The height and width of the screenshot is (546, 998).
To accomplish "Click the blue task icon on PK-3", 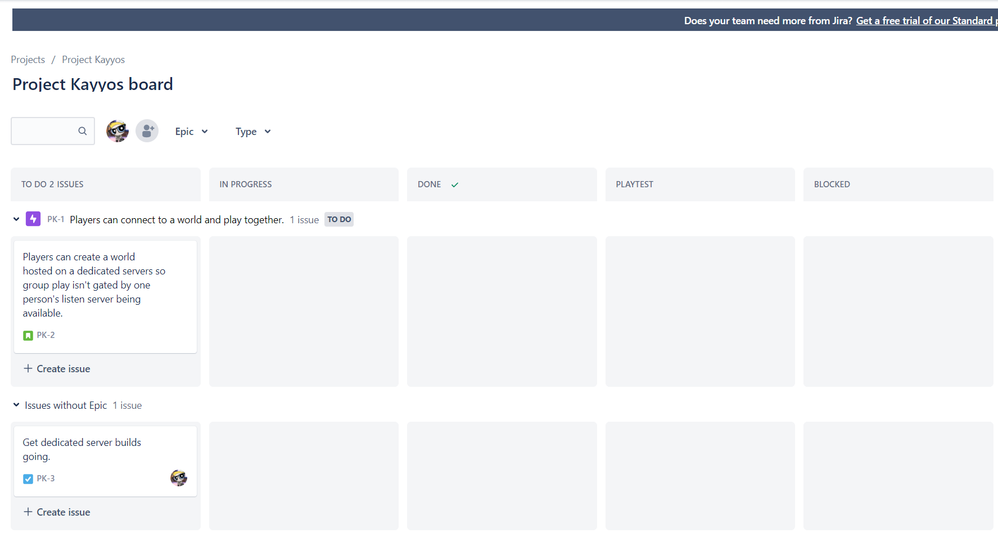I will pyautogui.click(x=28, y=479).
